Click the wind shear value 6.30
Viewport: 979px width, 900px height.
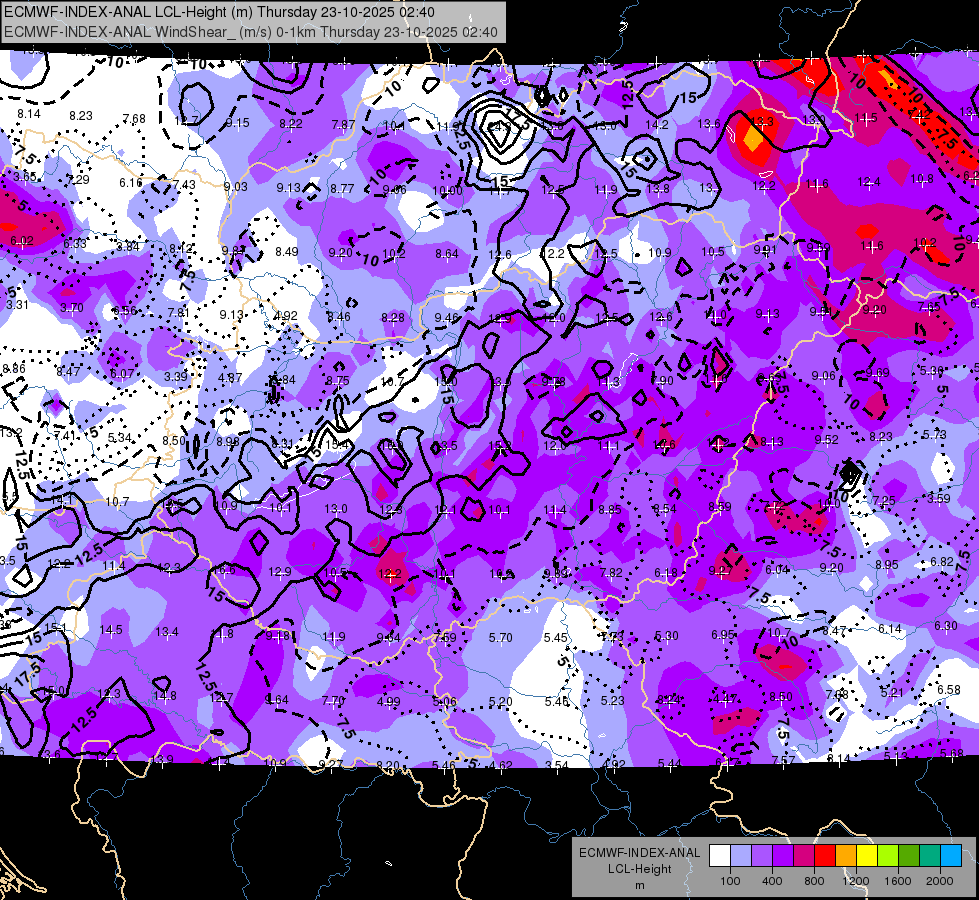point(945,626)
